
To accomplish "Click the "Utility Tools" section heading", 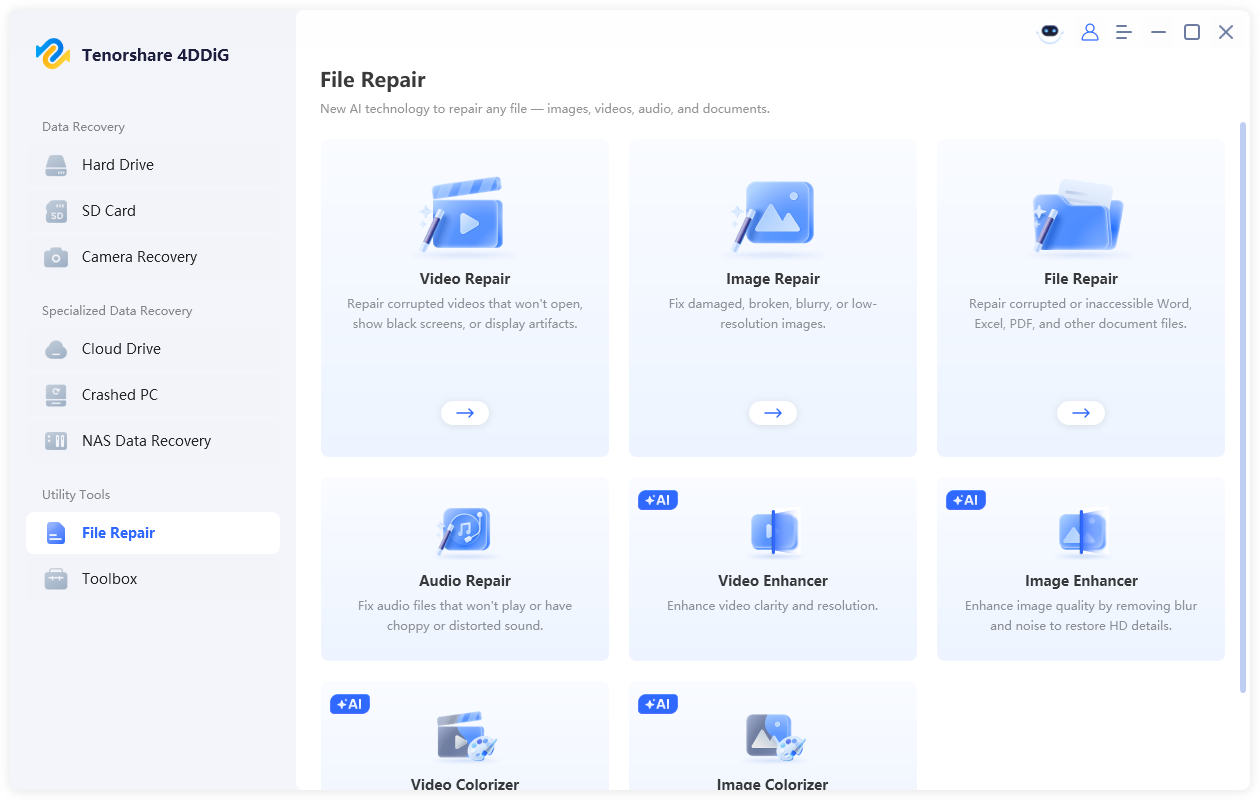I will pos(76,495).
